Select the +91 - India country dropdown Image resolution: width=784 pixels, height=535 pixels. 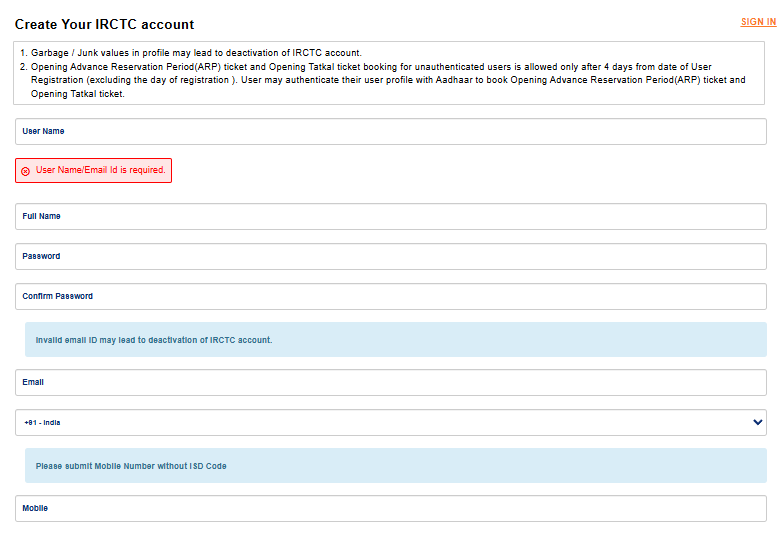click(x=390, y=422)
